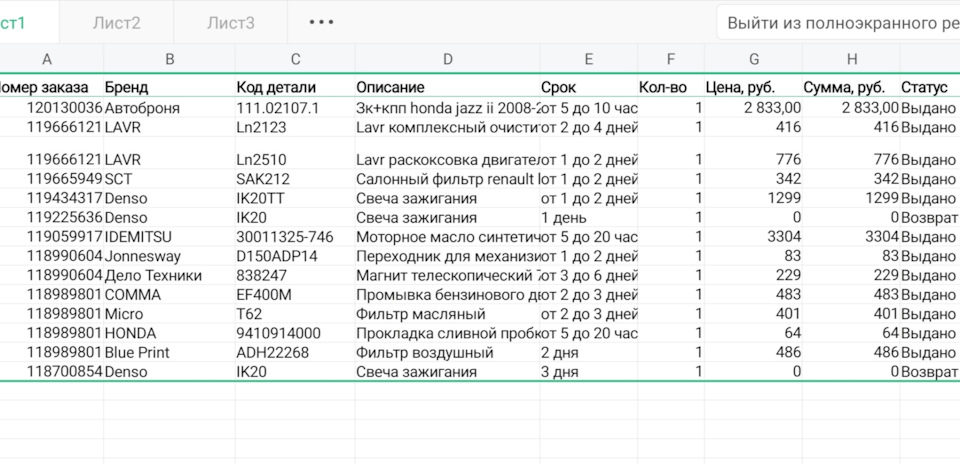The image size is (960, 464).
Task: Select order number cell 118700854
Action: (x=51, y=372)
